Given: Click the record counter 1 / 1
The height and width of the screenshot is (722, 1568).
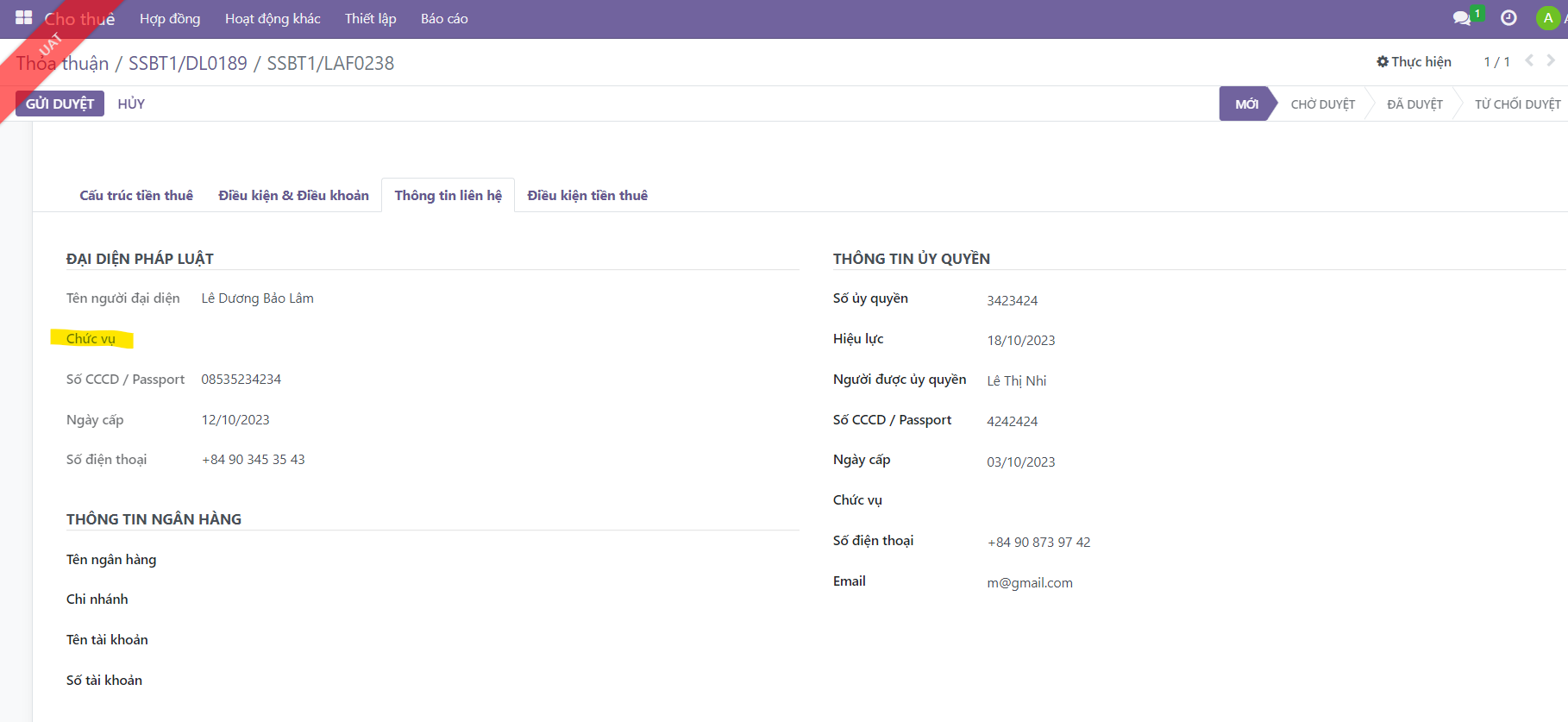Looking at the screenshot, I should 1496,62.
